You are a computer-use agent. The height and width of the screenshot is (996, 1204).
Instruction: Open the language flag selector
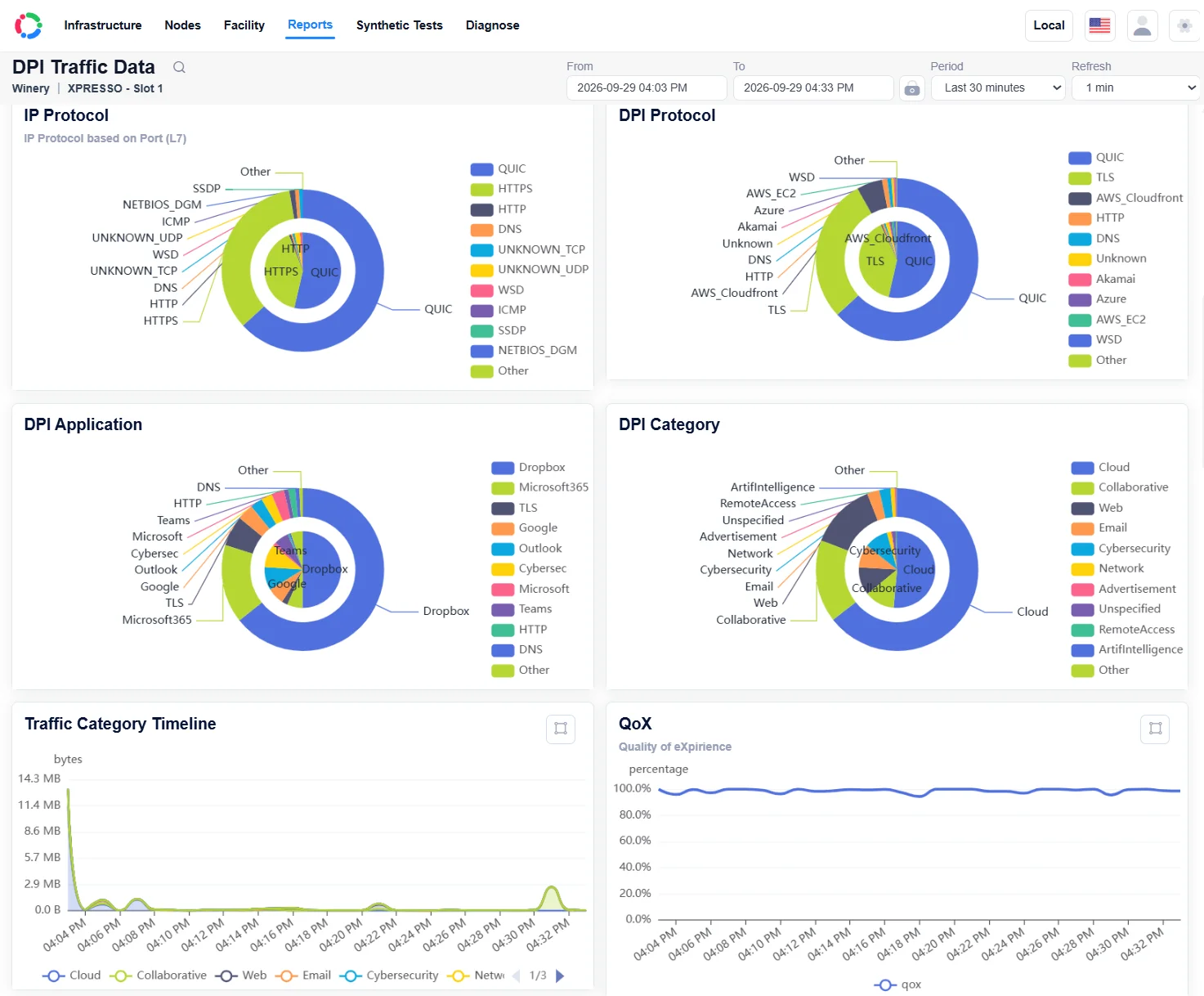pyautogui.click(x=1100, y=25)
